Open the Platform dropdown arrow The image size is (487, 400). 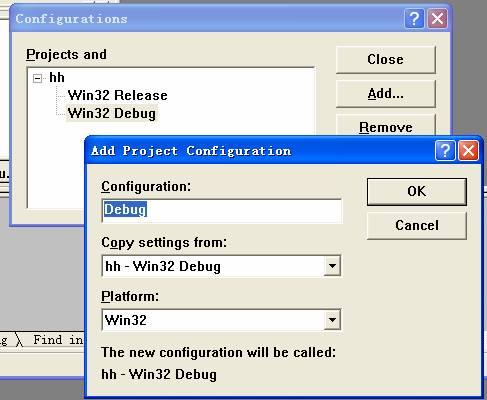332,320
